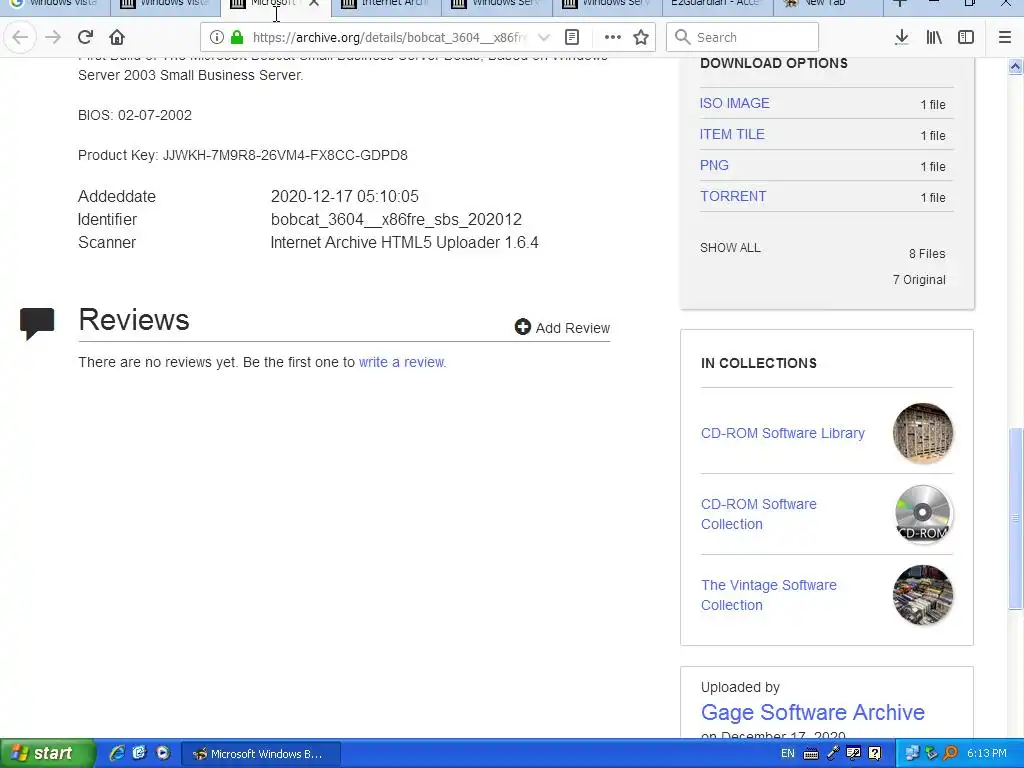
Task: Toggle the sidebars icon
Action: [966, 37]
